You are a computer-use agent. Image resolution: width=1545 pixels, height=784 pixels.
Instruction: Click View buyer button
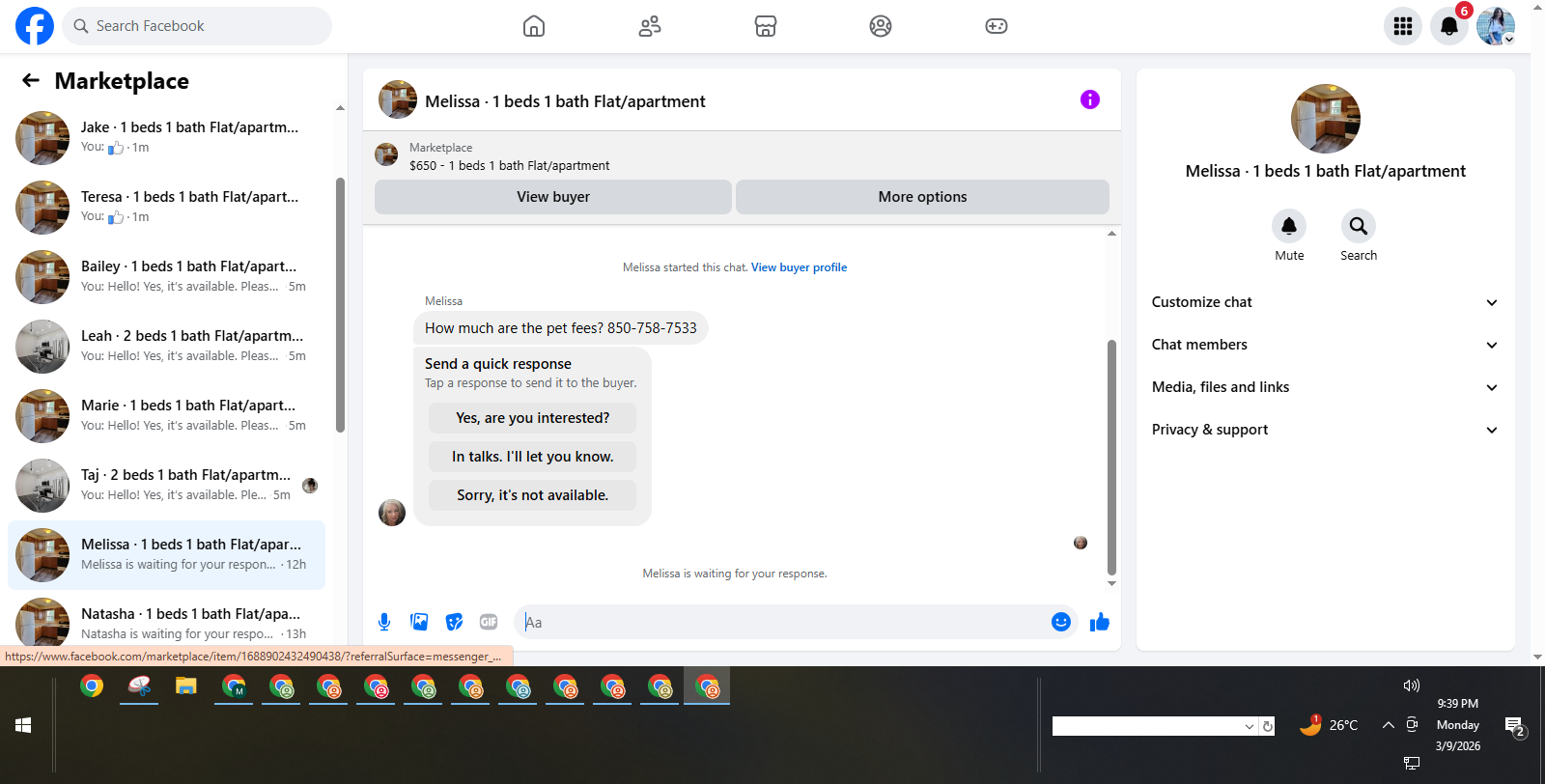[553, 197]
